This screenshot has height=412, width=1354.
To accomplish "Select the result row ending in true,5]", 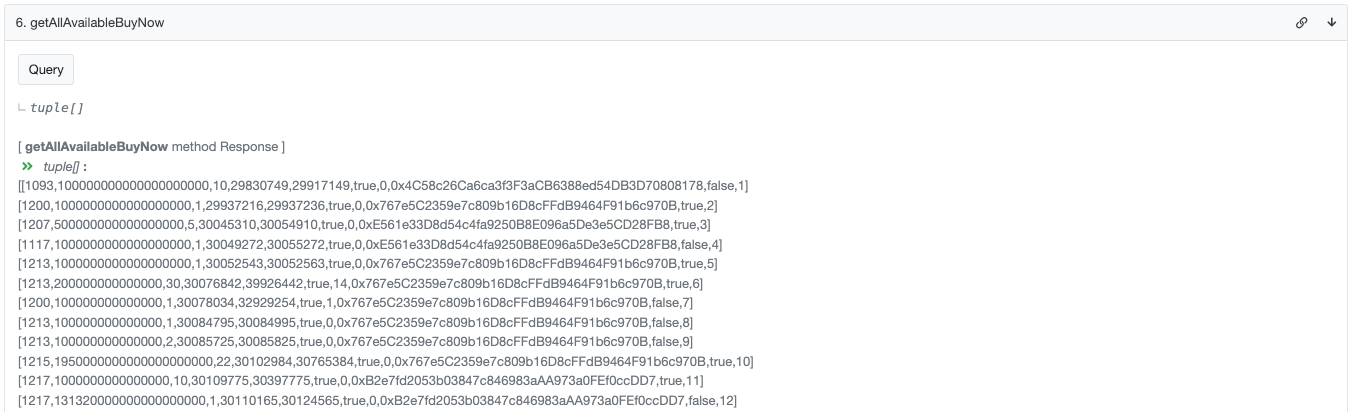I will coord(367,264).
